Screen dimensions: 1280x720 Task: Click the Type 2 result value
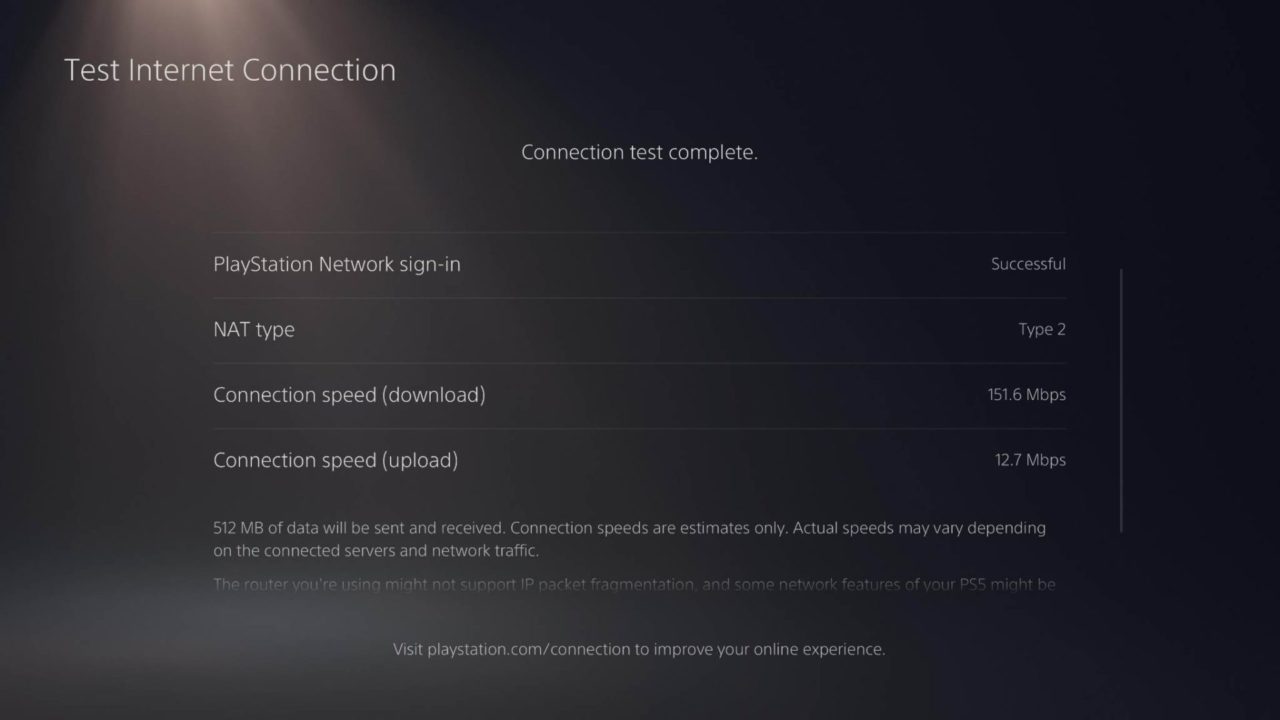tap(1042, 329)
